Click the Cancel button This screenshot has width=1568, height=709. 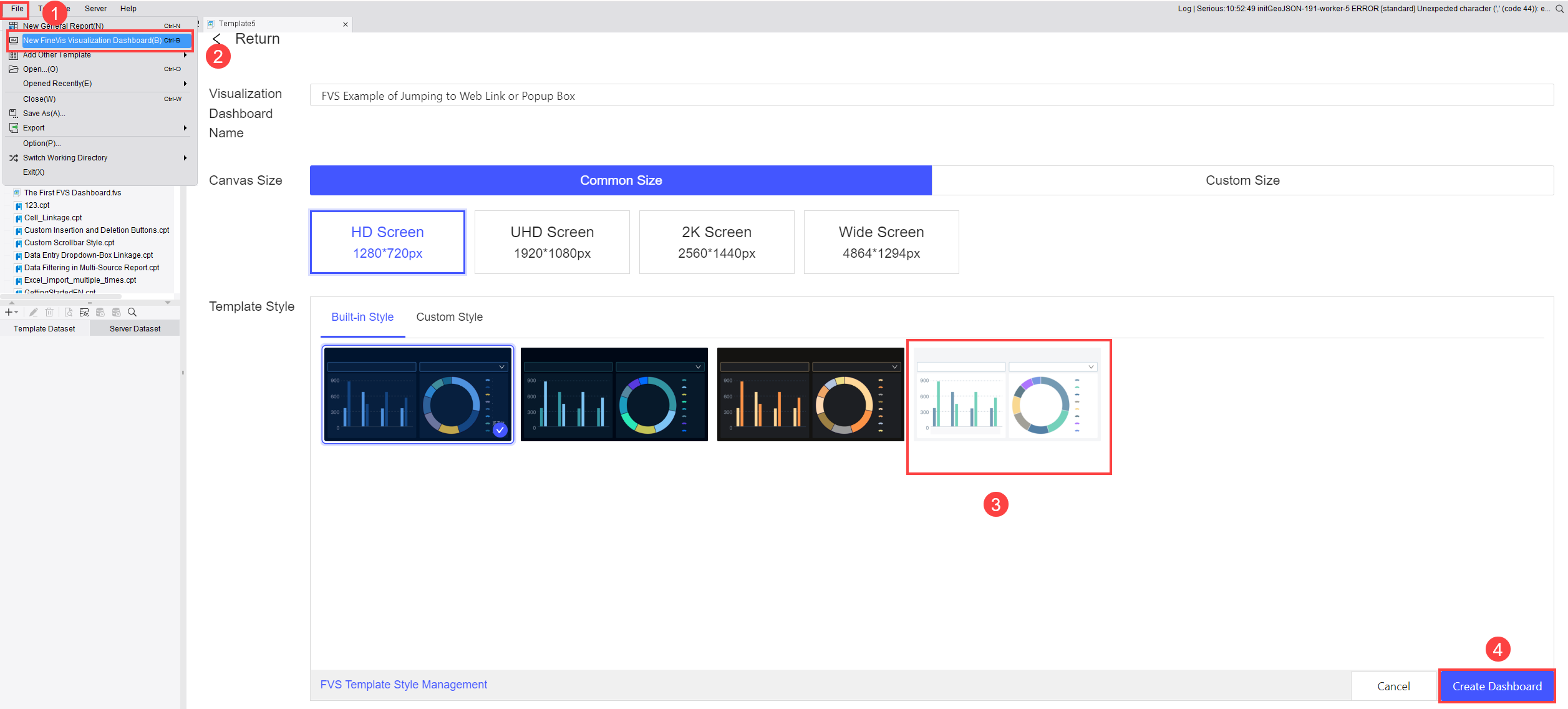(1393, 686)
